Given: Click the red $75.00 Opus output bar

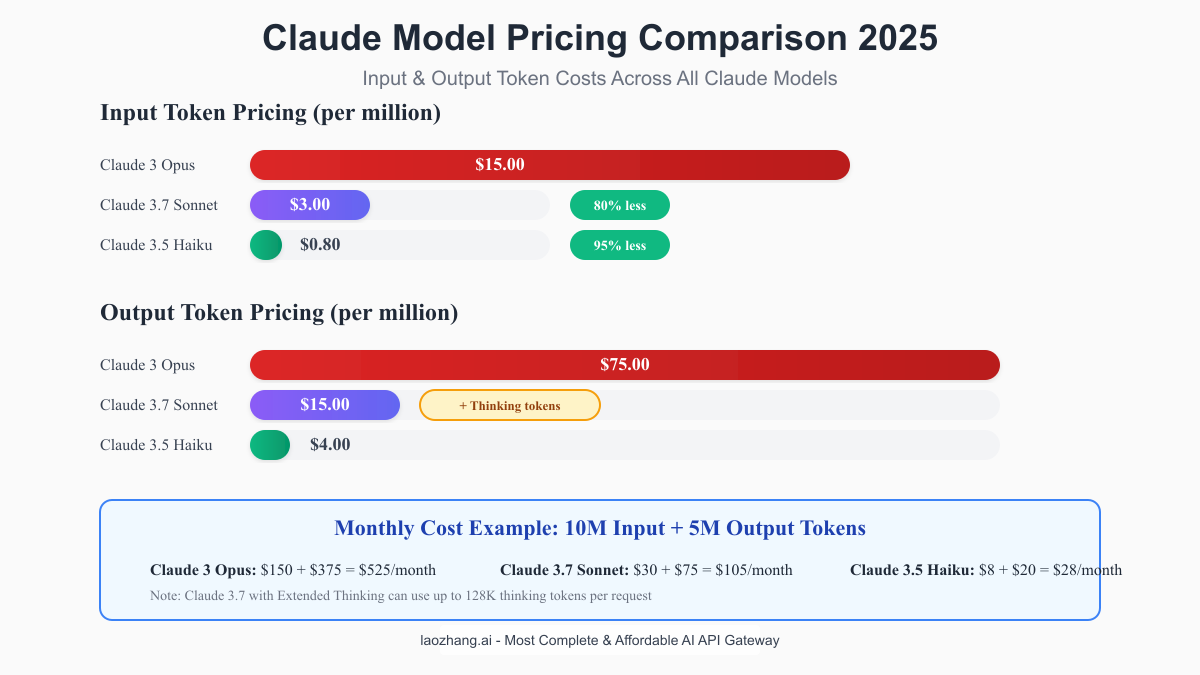Looking at the screenshot, I should [x=624, y=365].
